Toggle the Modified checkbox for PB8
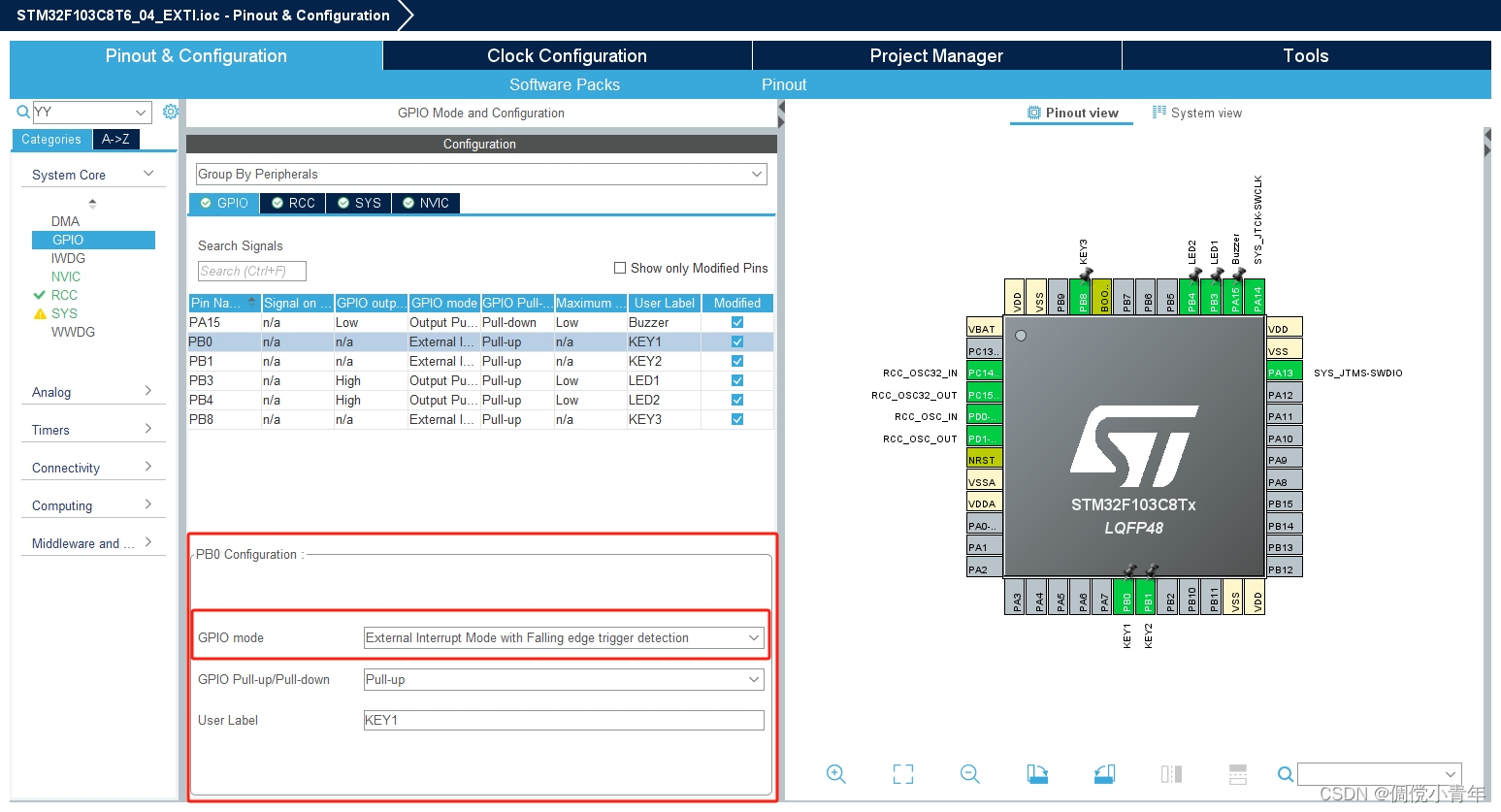The height and width of the screenshot is (812, 1501). tap(736, 419)
